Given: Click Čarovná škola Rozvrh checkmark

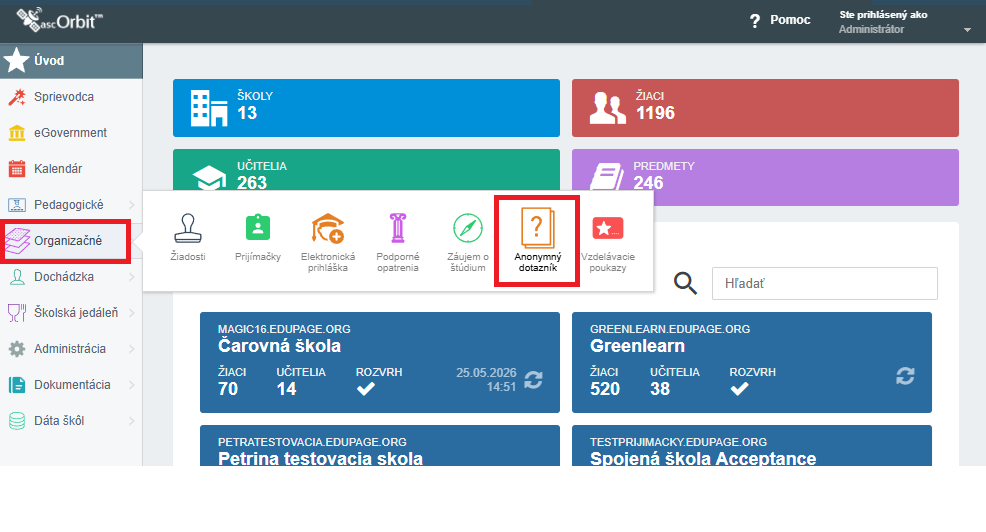Looking at the screenshot, I should click(x=366, y=389).
